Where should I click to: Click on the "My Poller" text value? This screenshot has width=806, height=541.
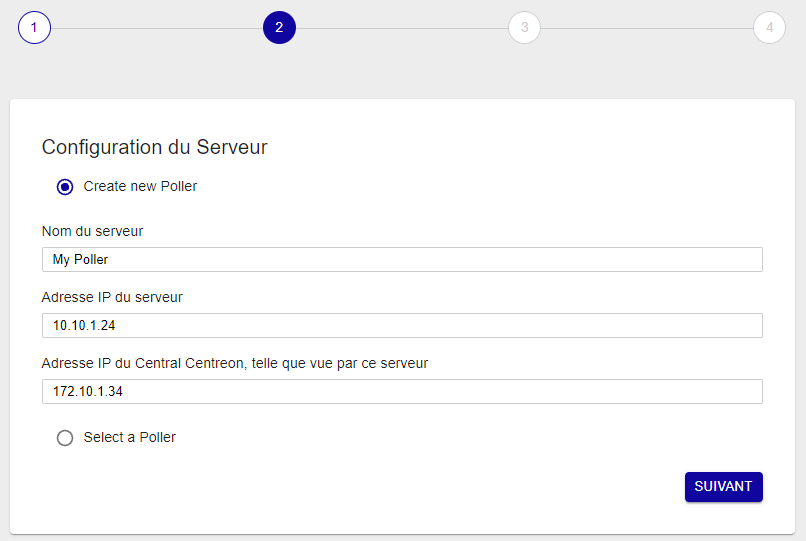coord(80,260)
